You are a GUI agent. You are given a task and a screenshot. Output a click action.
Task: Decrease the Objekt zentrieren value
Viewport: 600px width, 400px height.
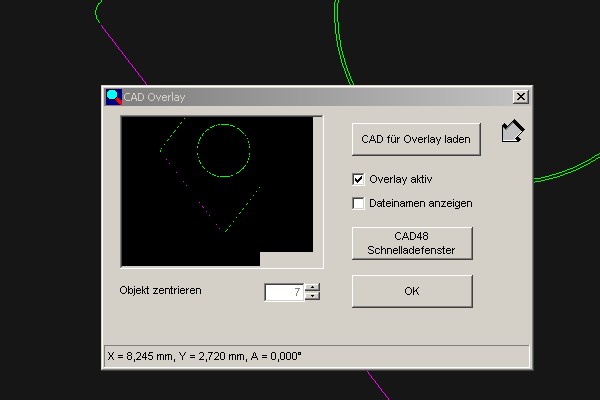click(x=313, y=296)
